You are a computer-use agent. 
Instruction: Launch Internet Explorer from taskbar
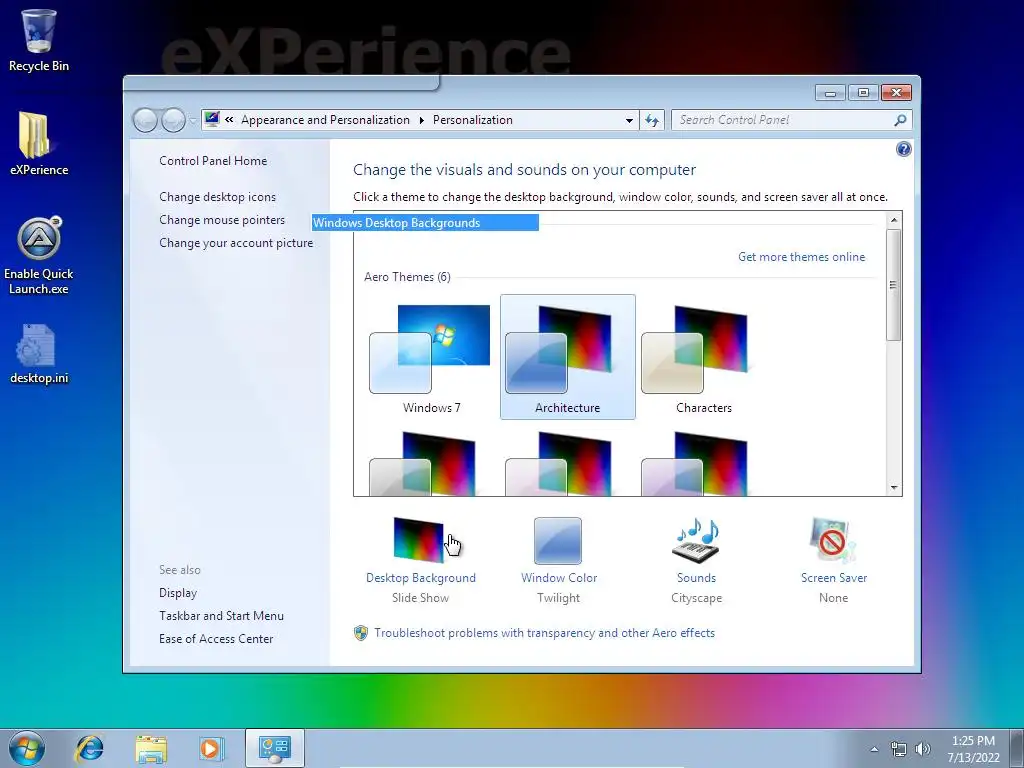[x=89, y=748]
